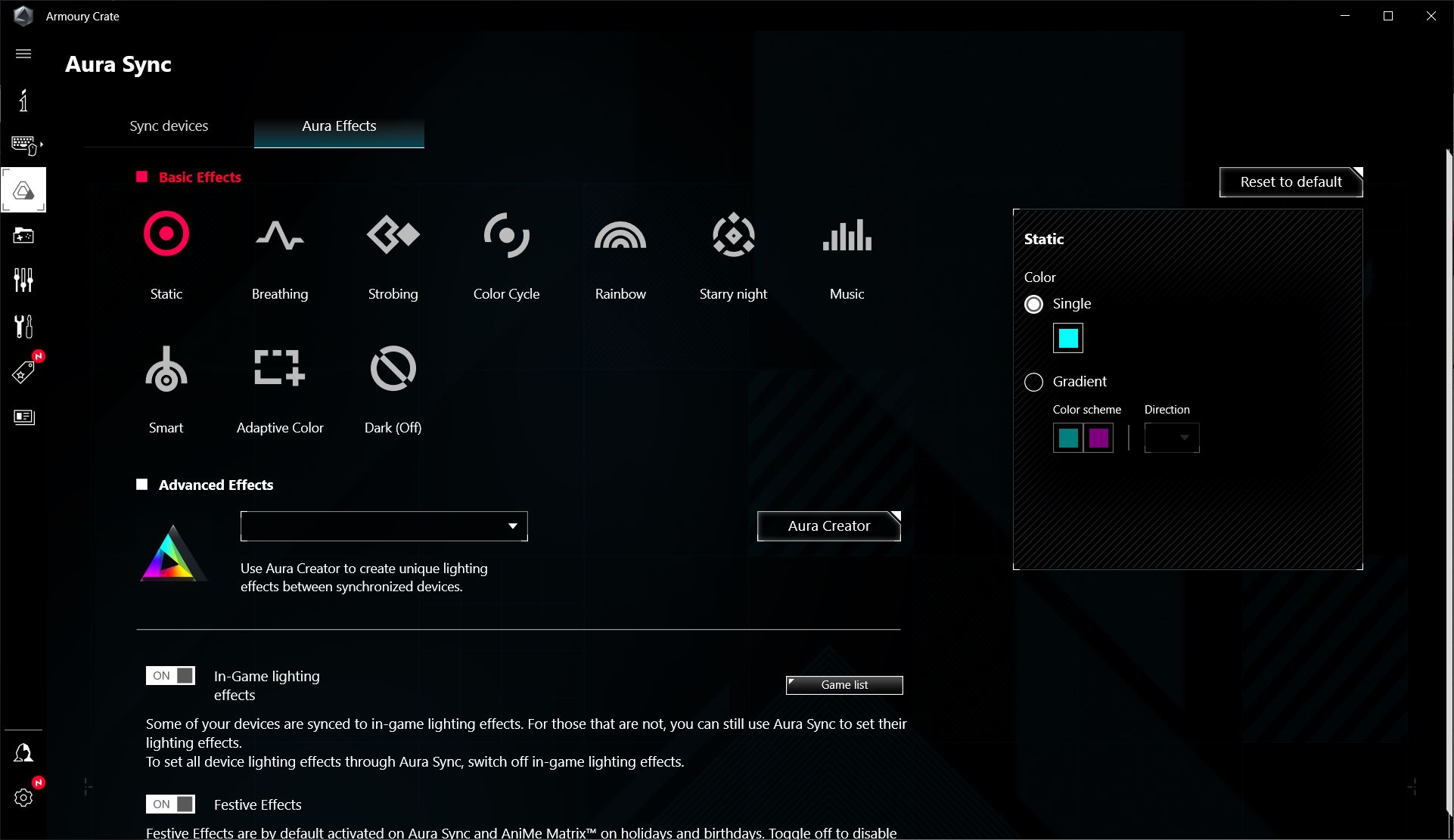Pick the Adaptive Color effect icon
Image resolution: width=1454 pixels, height=840 pixels.
(280, 368)
